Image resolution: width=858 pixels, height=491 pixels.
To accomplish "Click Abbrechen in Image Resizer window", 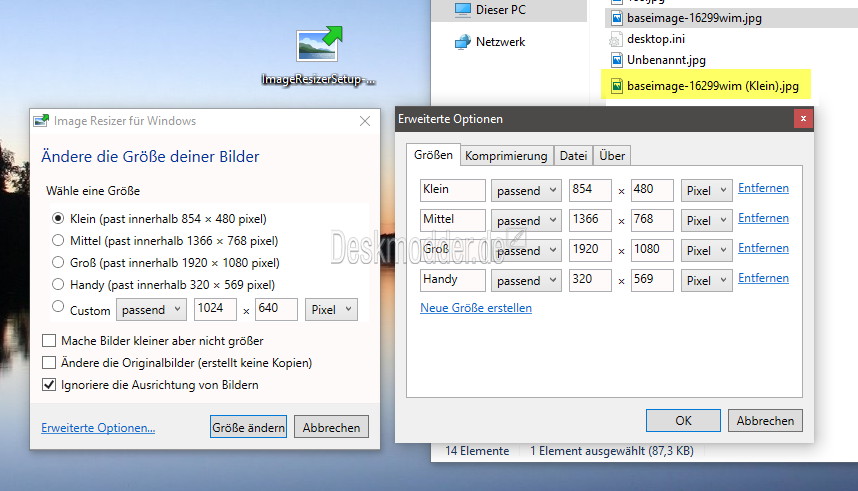I will 331,427.
